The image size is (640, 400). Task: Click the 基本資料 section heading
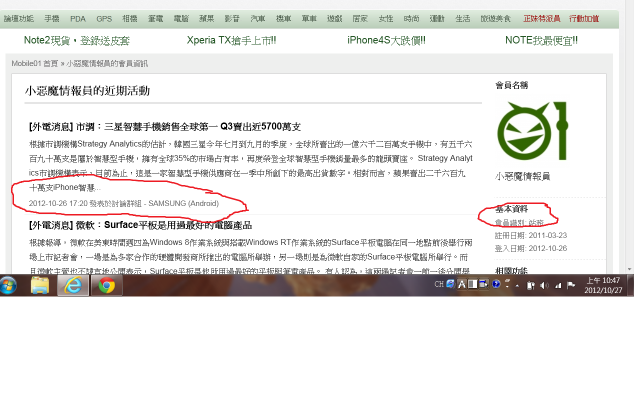coord(512,209)
